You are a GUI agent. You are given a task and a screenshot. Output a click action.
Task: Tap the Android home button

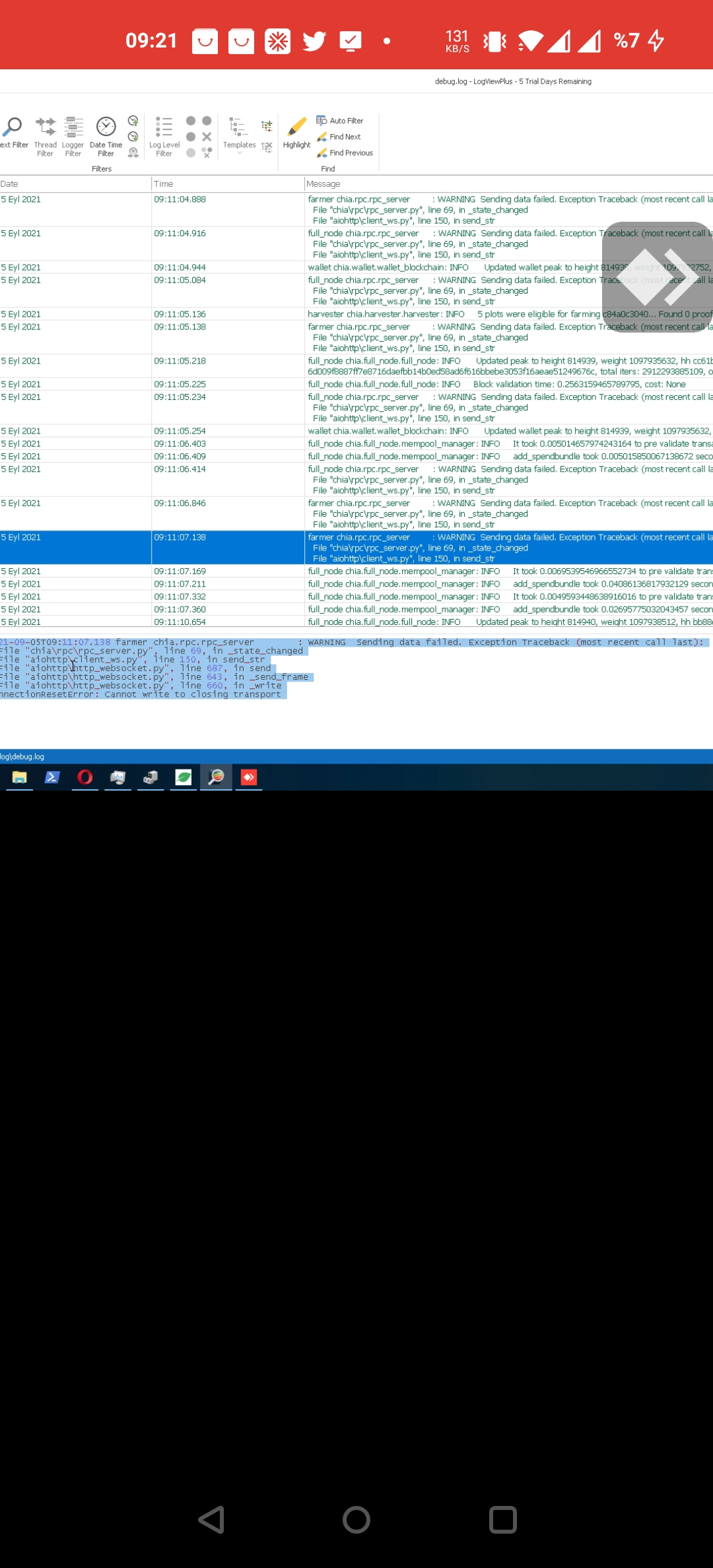[x=356, y=1520]
